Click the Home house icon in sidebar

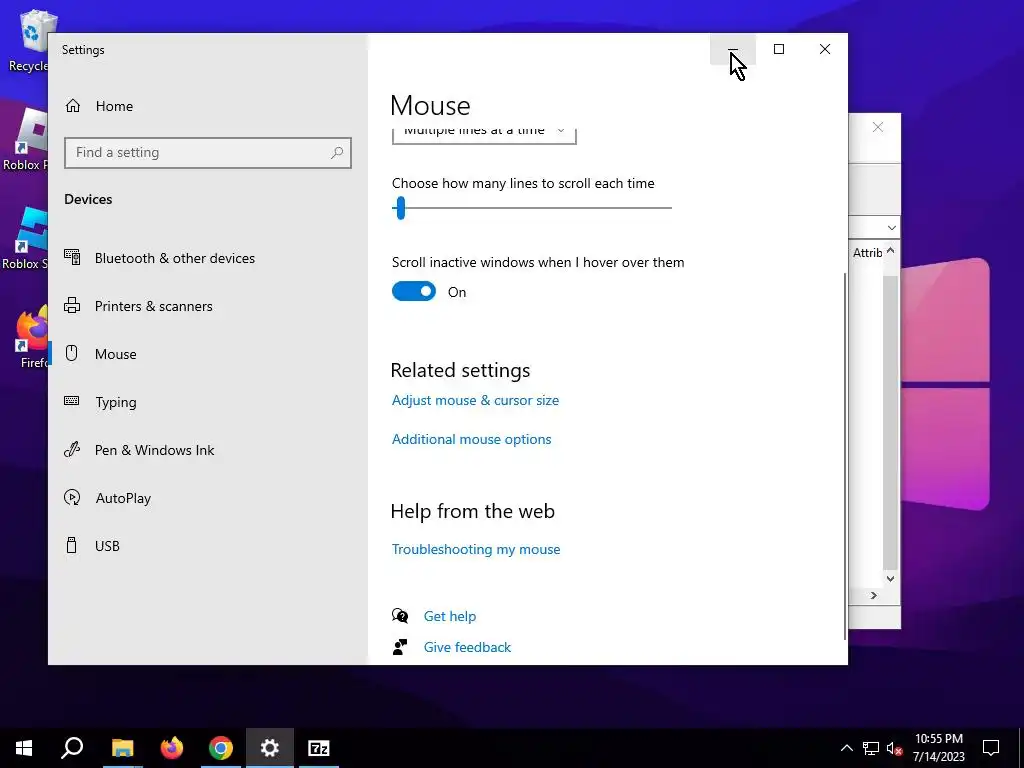(x=72, y=106)
